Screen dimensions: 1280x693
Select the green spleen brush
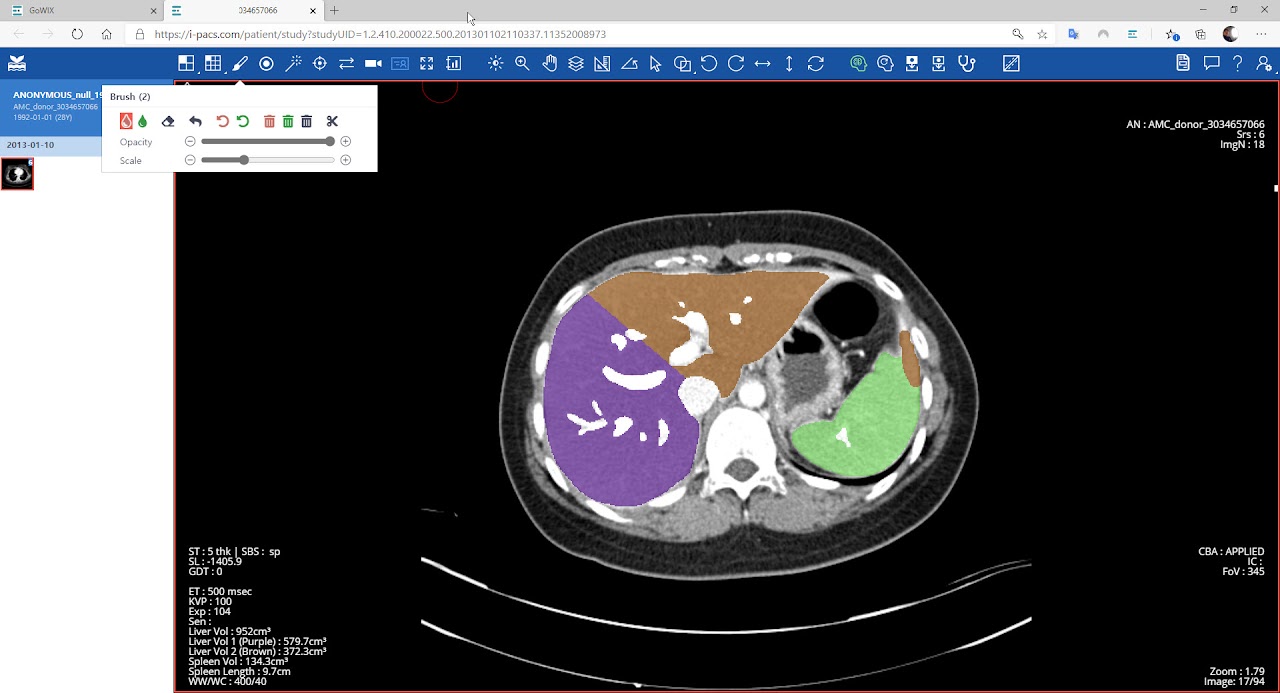[x=143, y=121]
